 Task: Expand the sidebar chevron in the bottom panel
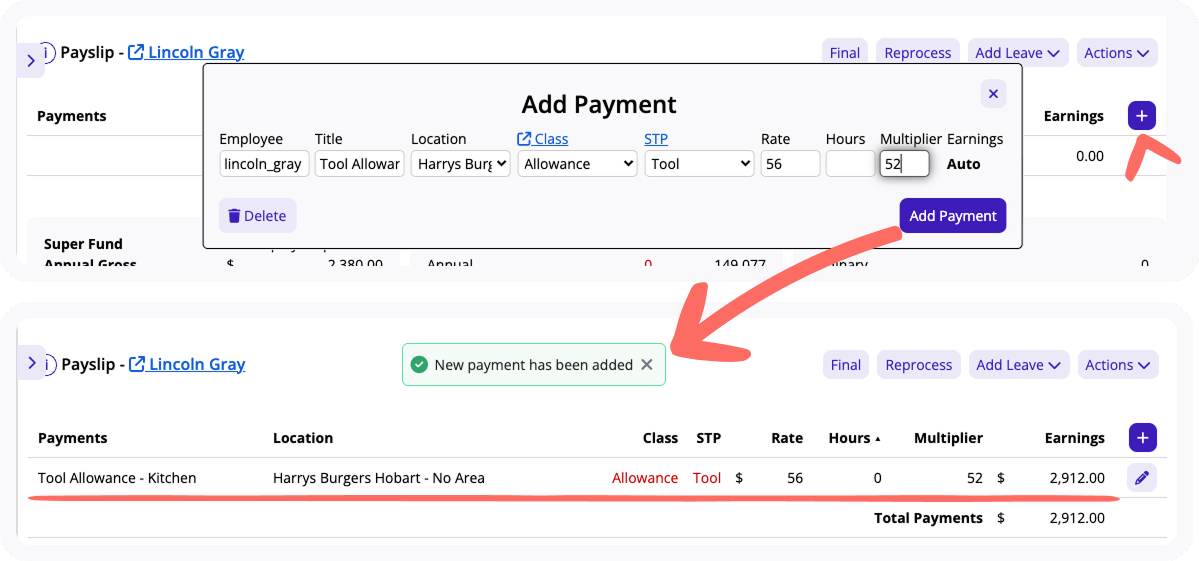tap(32, 363)
